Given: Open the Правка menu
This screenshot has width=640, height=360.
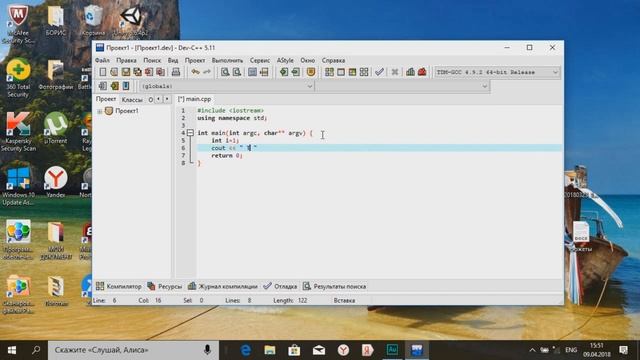Looking at the screenshot, I should [126, 60].
